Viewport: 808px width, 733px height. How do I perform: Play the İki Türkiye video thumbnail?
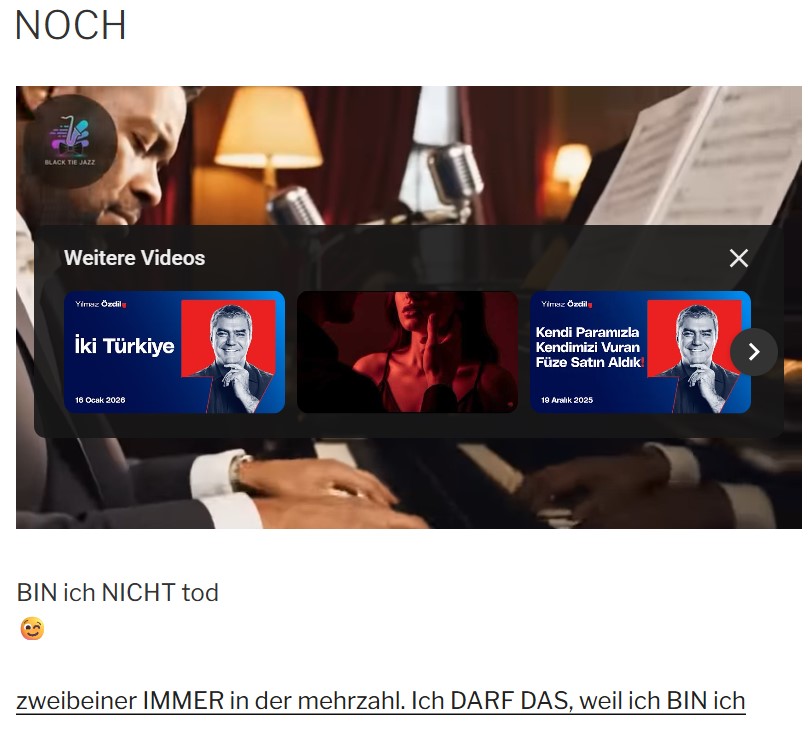tap(174, 352)
